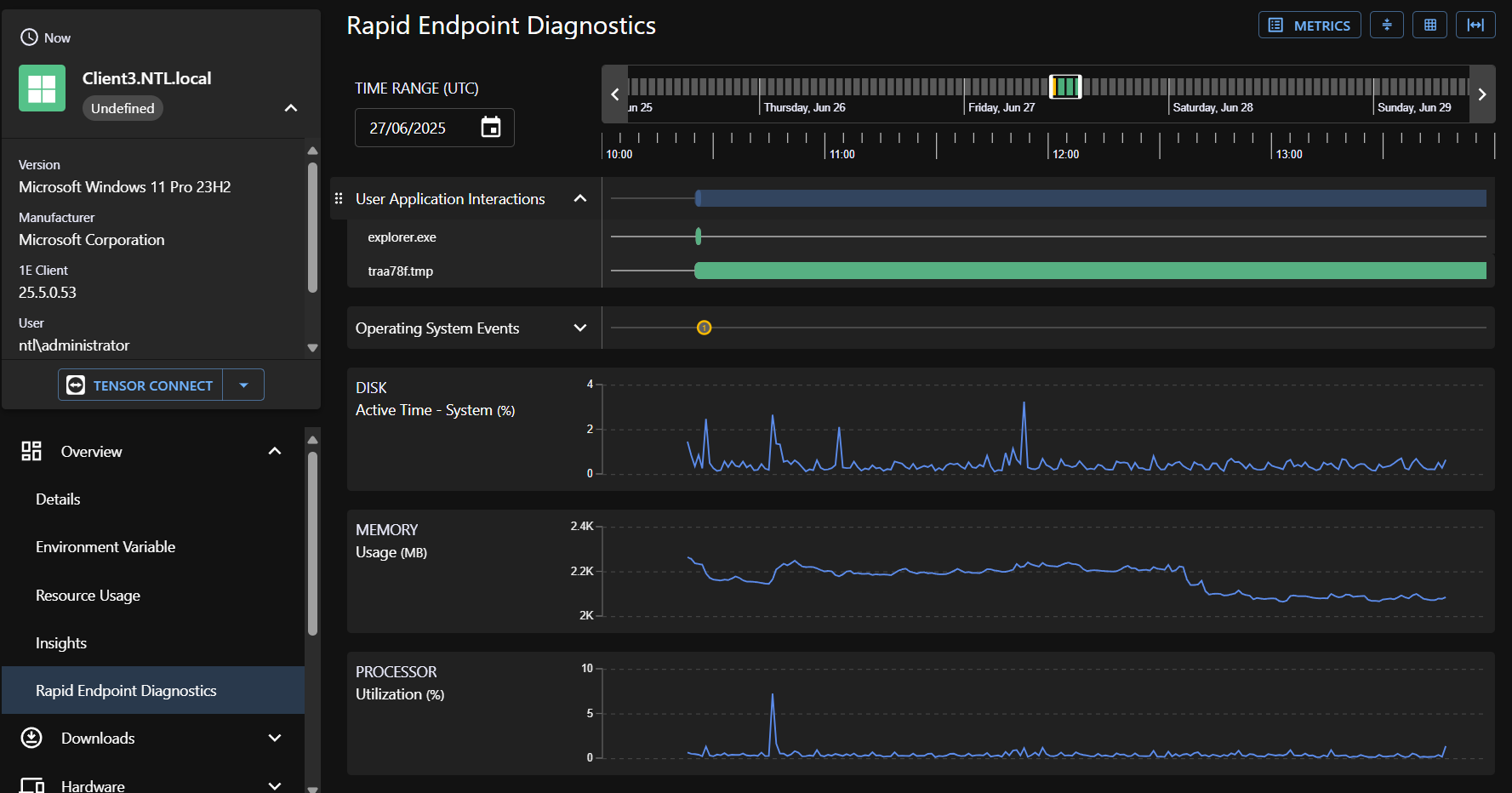Click the grid view icon in top toolbar
Viewport: 1512px width, 793px height.
pyautogui.click(x=1429, y=26)
